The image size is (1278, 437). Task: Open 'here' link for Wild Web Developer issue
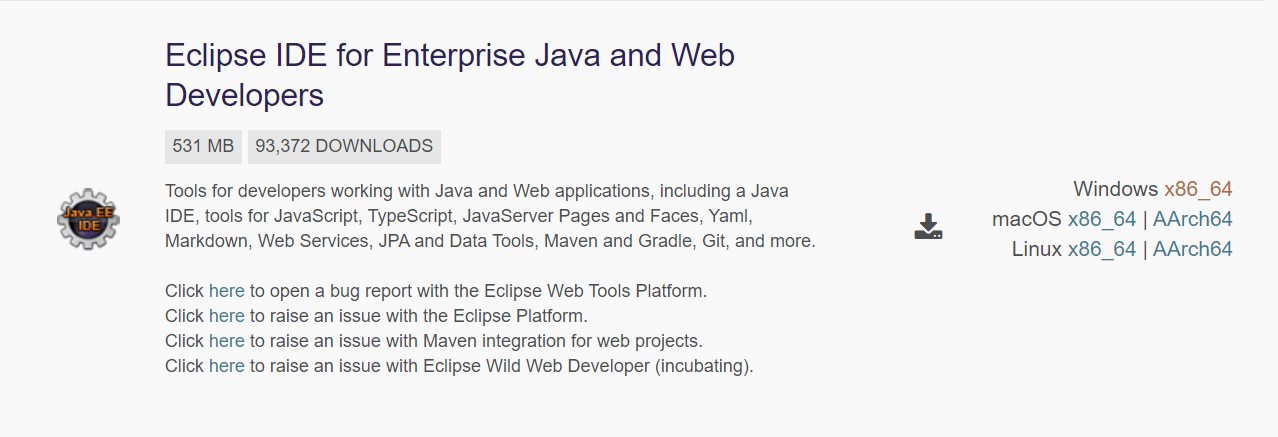tap(226, 366)
